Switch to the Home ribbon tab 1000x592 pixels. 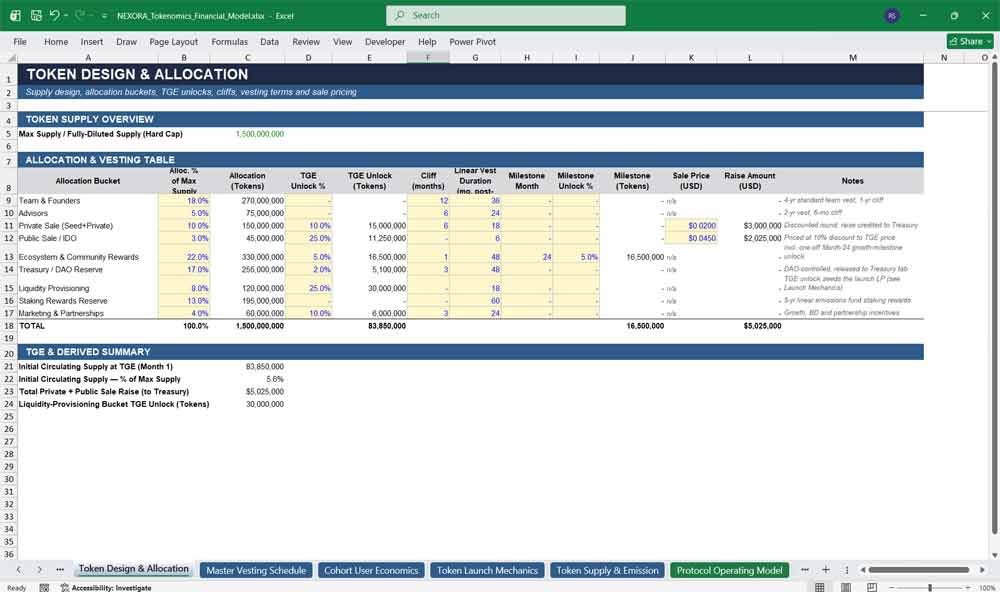click(x=56, y=41)
